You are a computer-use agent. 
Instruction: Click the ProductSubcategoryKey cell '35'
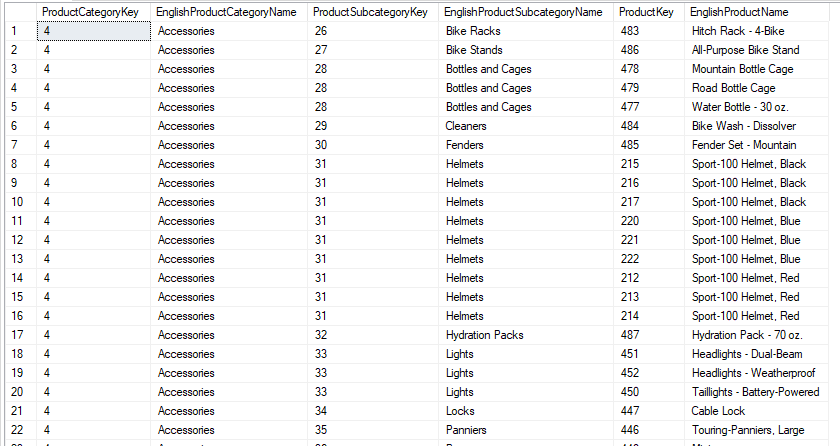point(373,430)
